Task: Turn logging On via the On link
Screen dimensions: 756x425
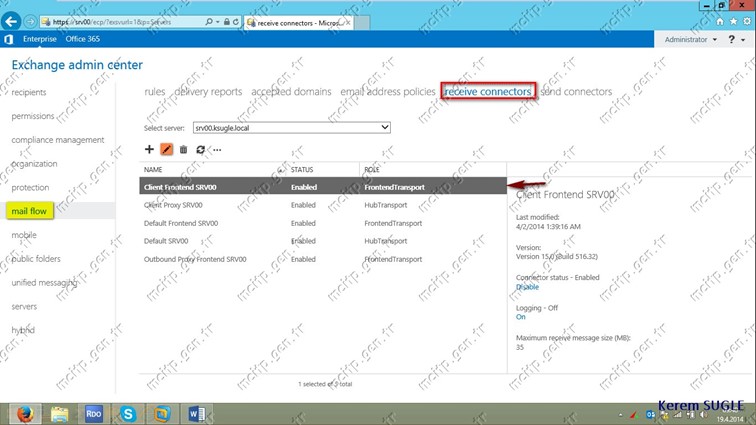Action: (521, 317)
